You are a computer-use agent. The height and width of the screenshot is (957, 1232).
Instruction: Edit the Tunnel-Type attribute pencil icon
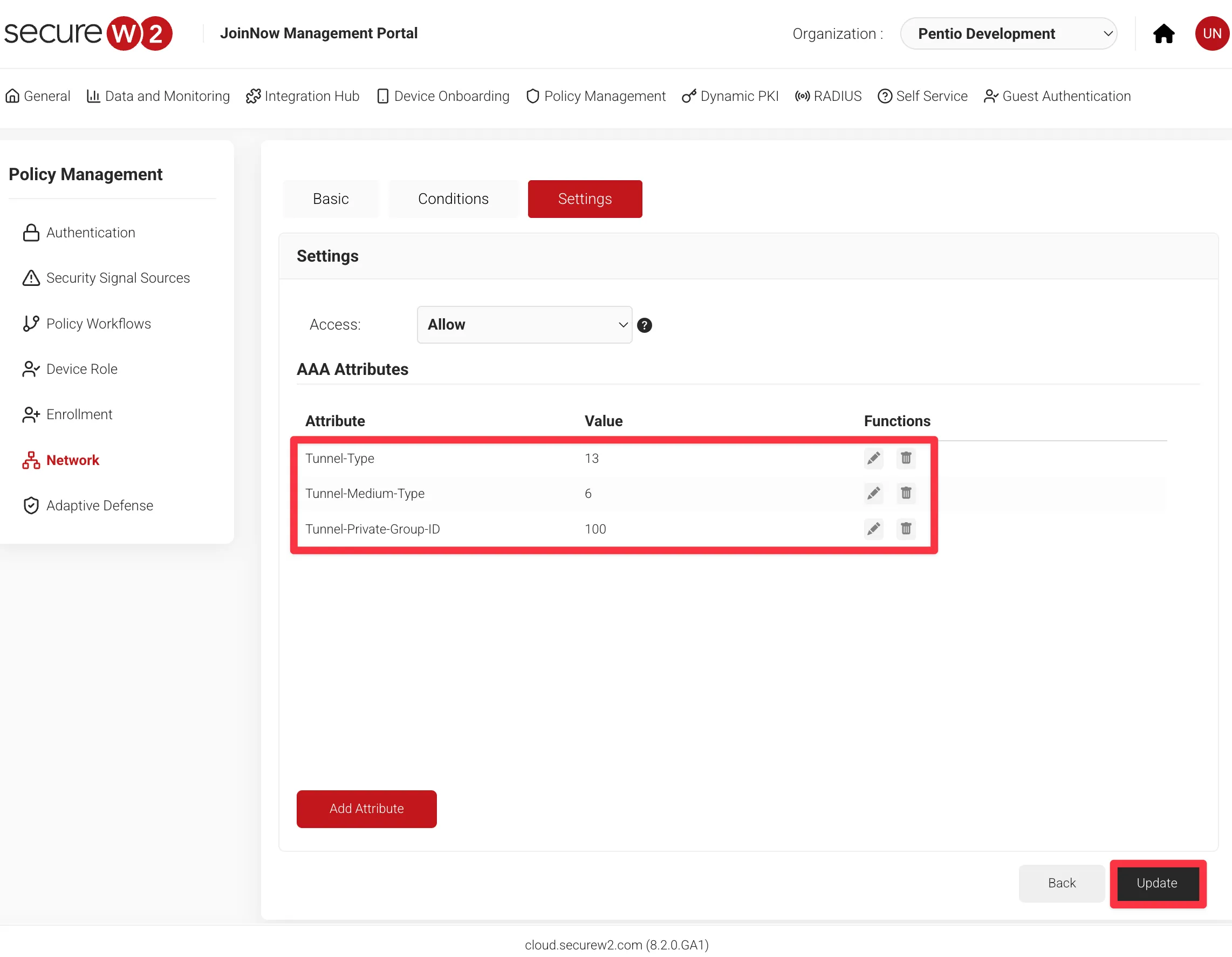[x=873, y=458]
